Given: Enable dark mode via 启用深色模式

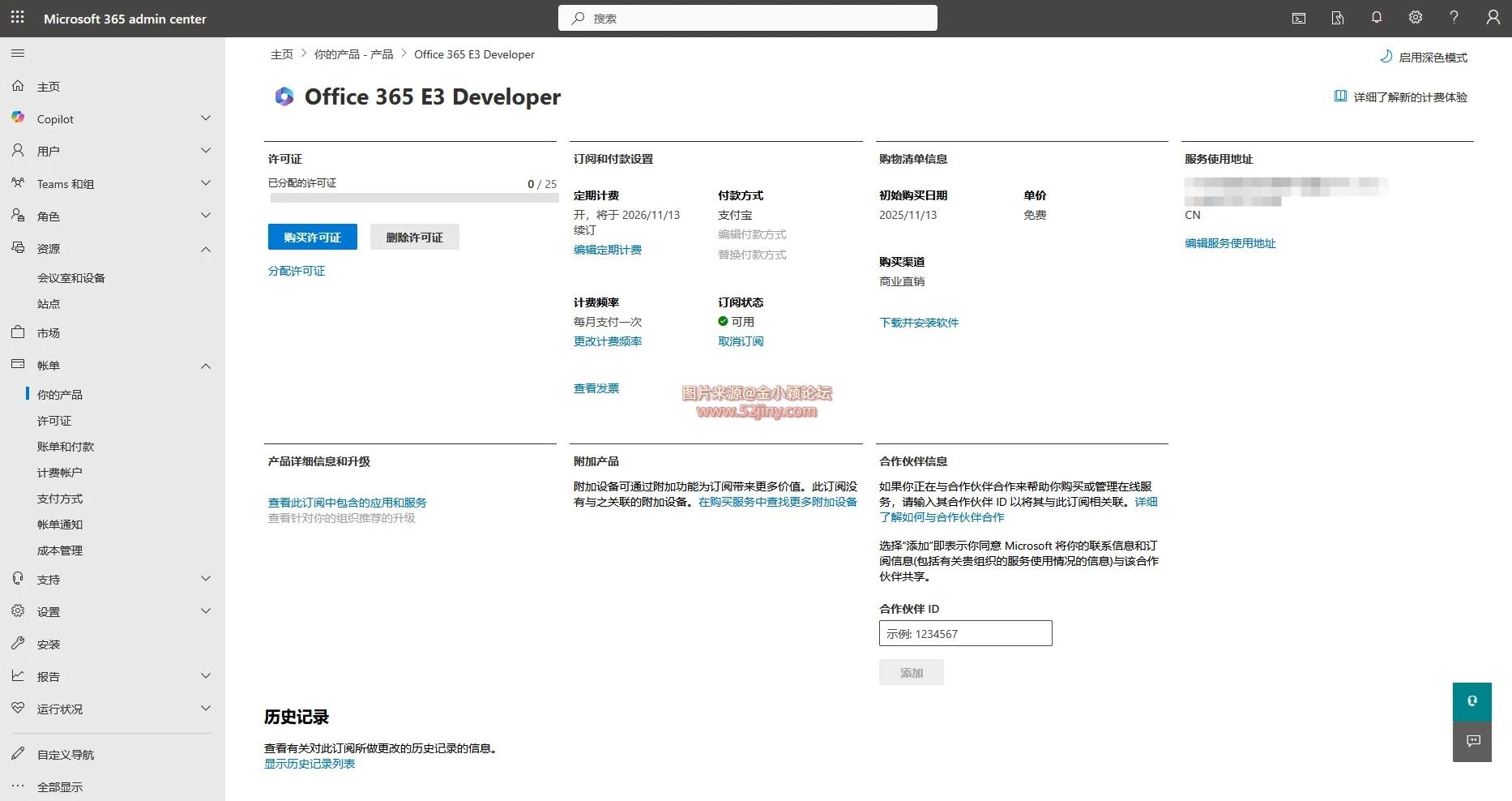Looking at the screenshot, I should [x=1431, y=57].
